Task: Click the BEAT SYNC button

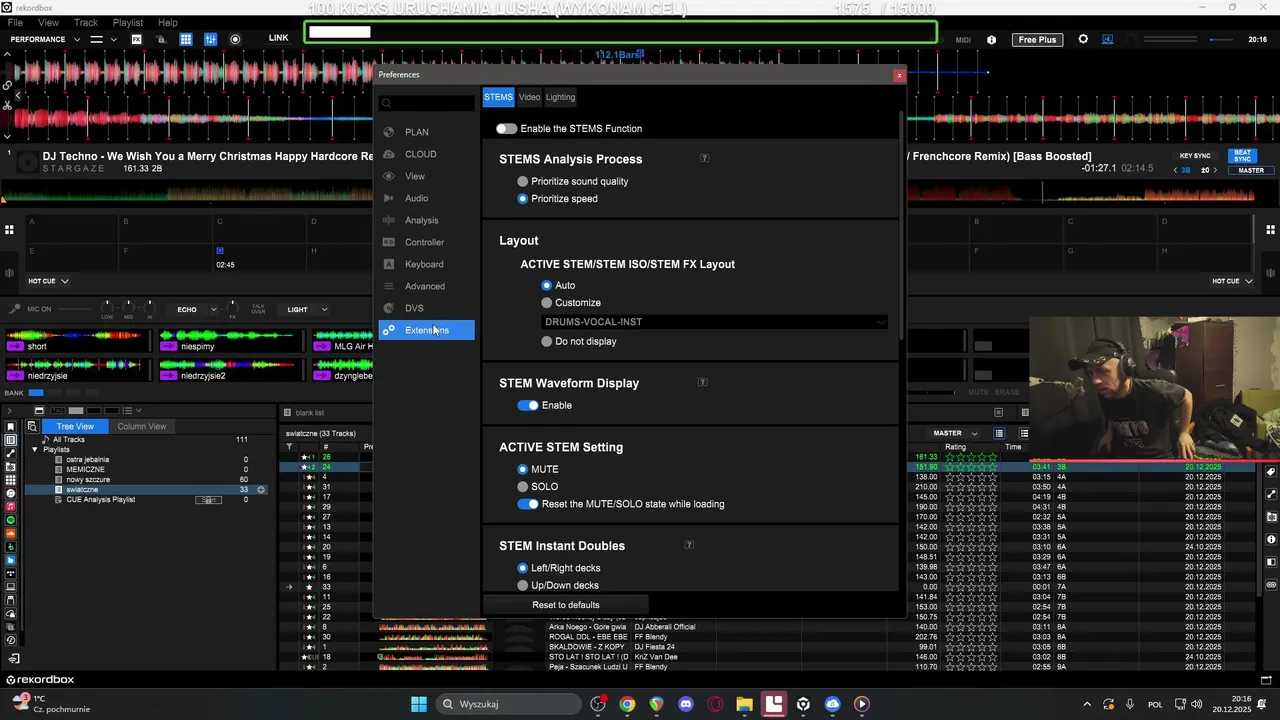Action: [x=1242, y=156]
